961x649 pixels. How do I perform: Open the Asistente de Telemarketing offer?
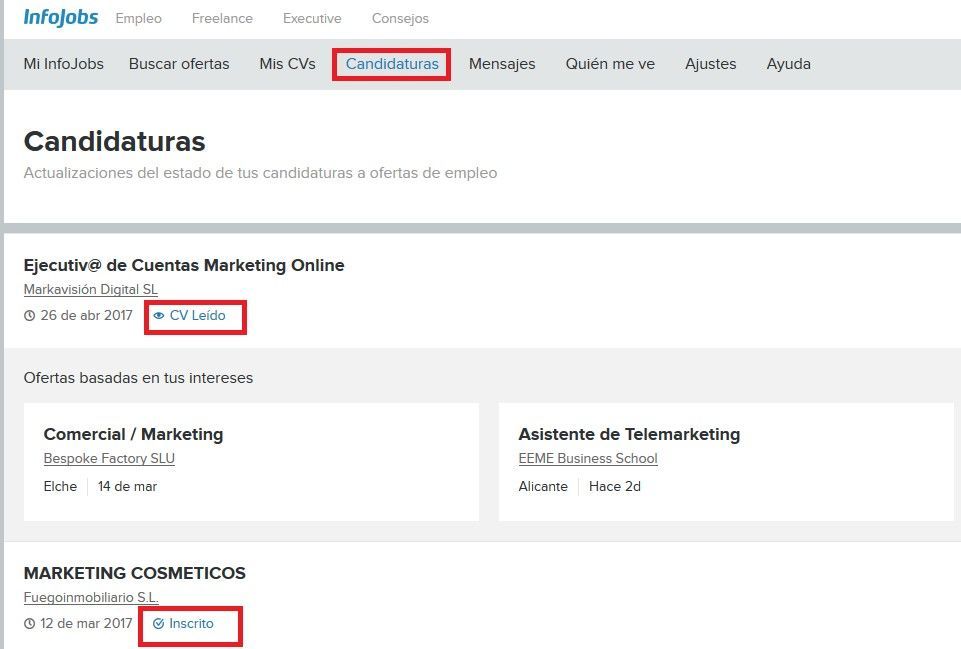click(629, 434)
